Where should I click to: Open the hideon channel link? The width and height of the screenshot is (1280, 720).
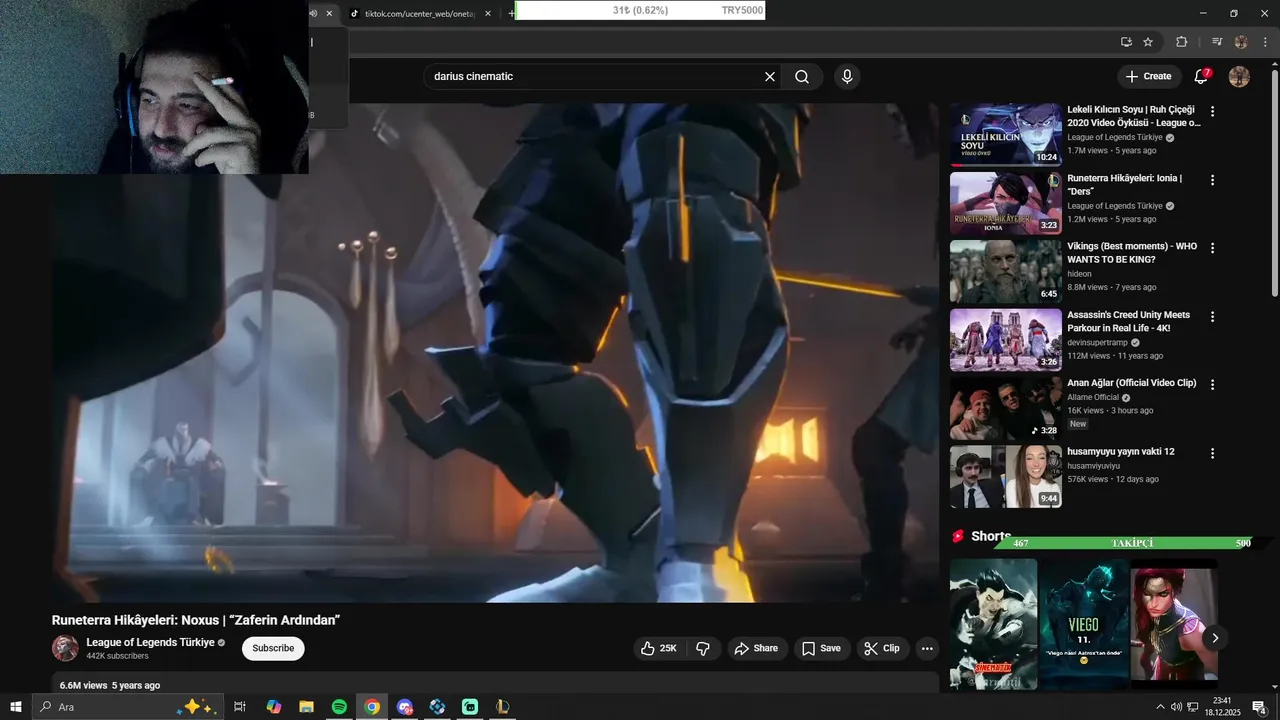(1079, 274)
